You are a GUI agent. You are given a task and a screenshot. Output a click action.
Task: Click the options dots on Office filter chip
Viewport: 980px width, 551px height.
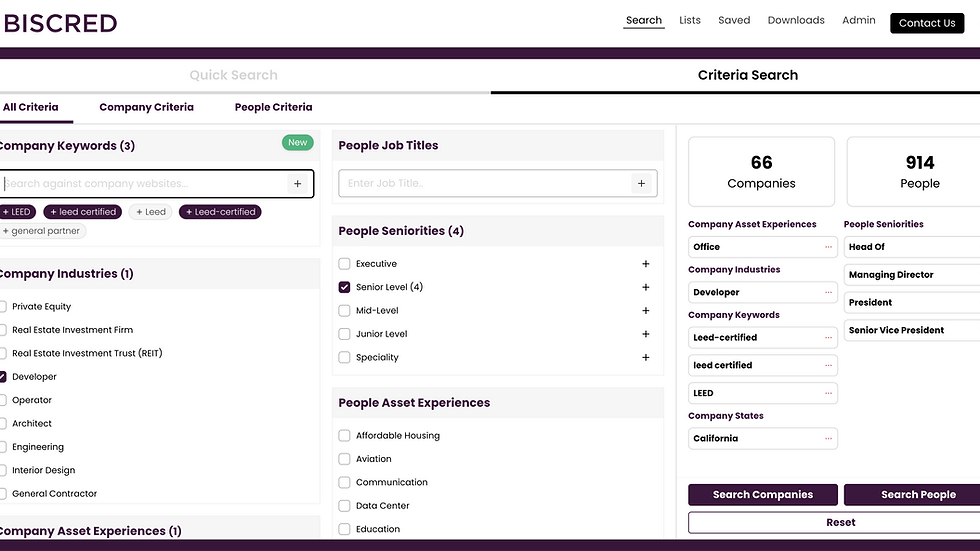828,247
